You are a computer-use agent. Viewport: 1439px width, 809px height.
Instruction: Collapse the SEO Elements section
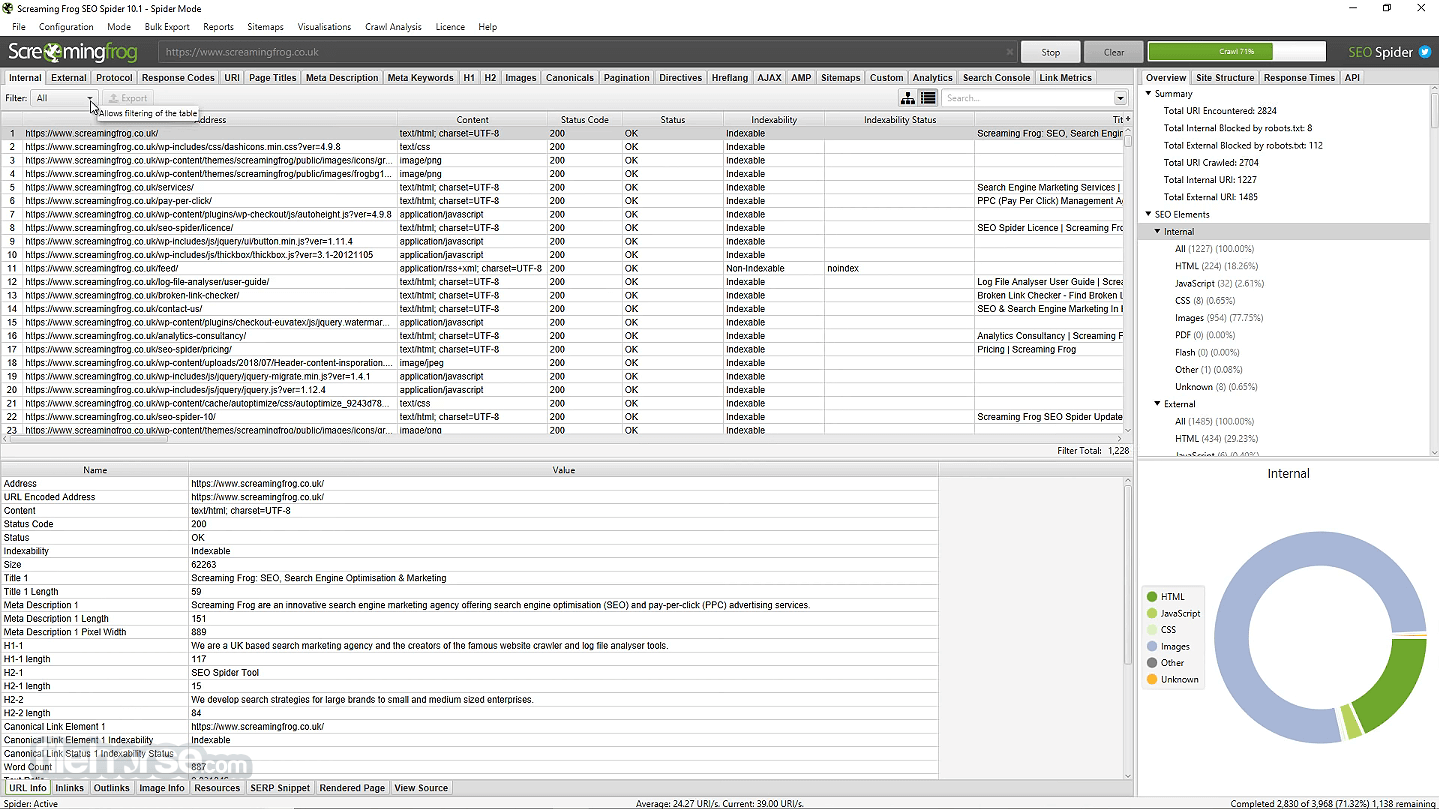(x=1148, y=214)
